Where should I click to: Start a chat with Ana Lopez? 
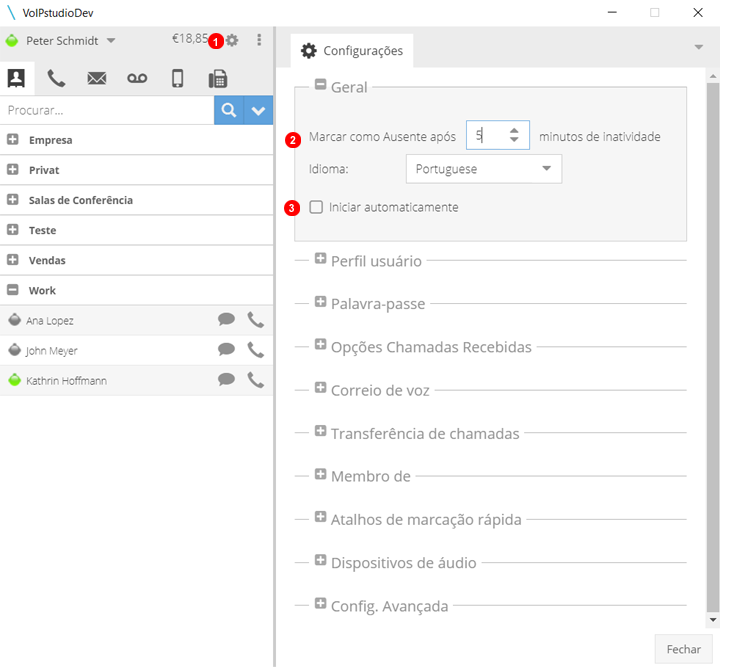point(226,320)
